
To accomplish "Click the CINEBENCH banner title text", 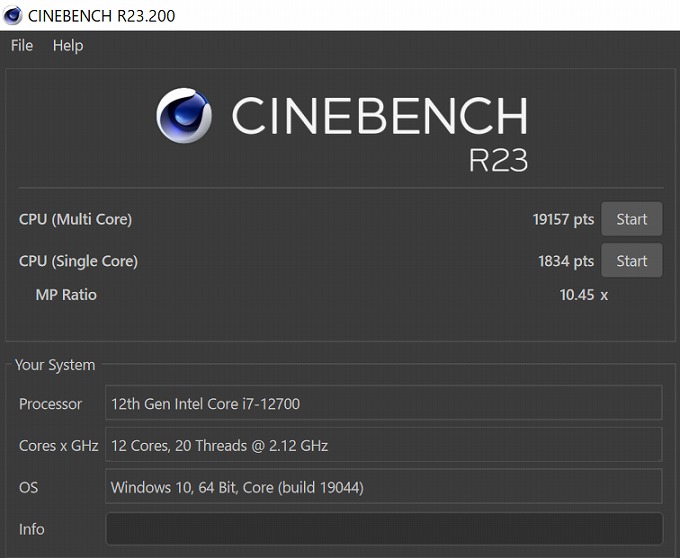I will (x=379, y=116).
